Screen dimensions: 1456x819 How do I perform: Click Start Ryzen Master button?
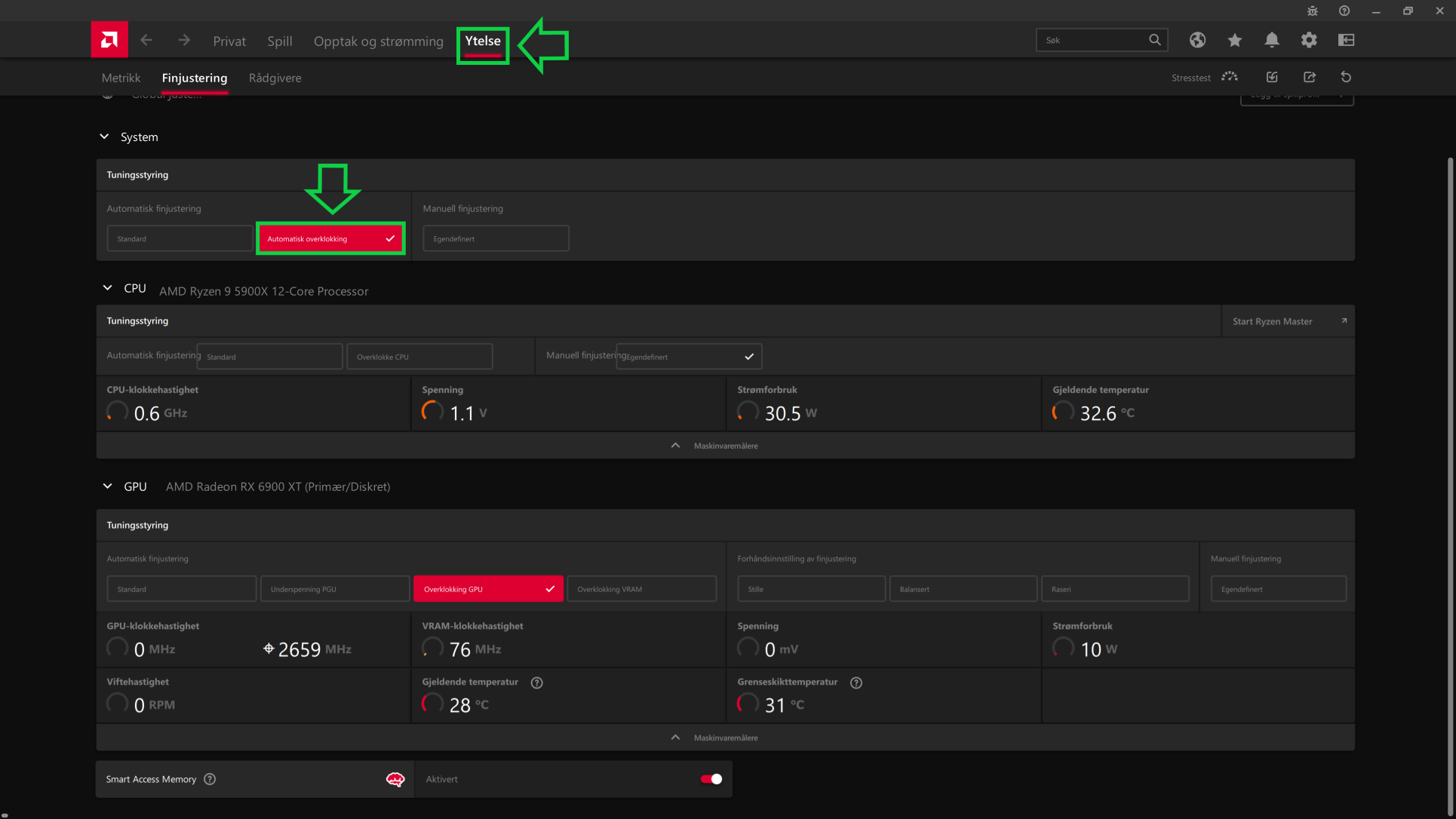coord(1288,321)
